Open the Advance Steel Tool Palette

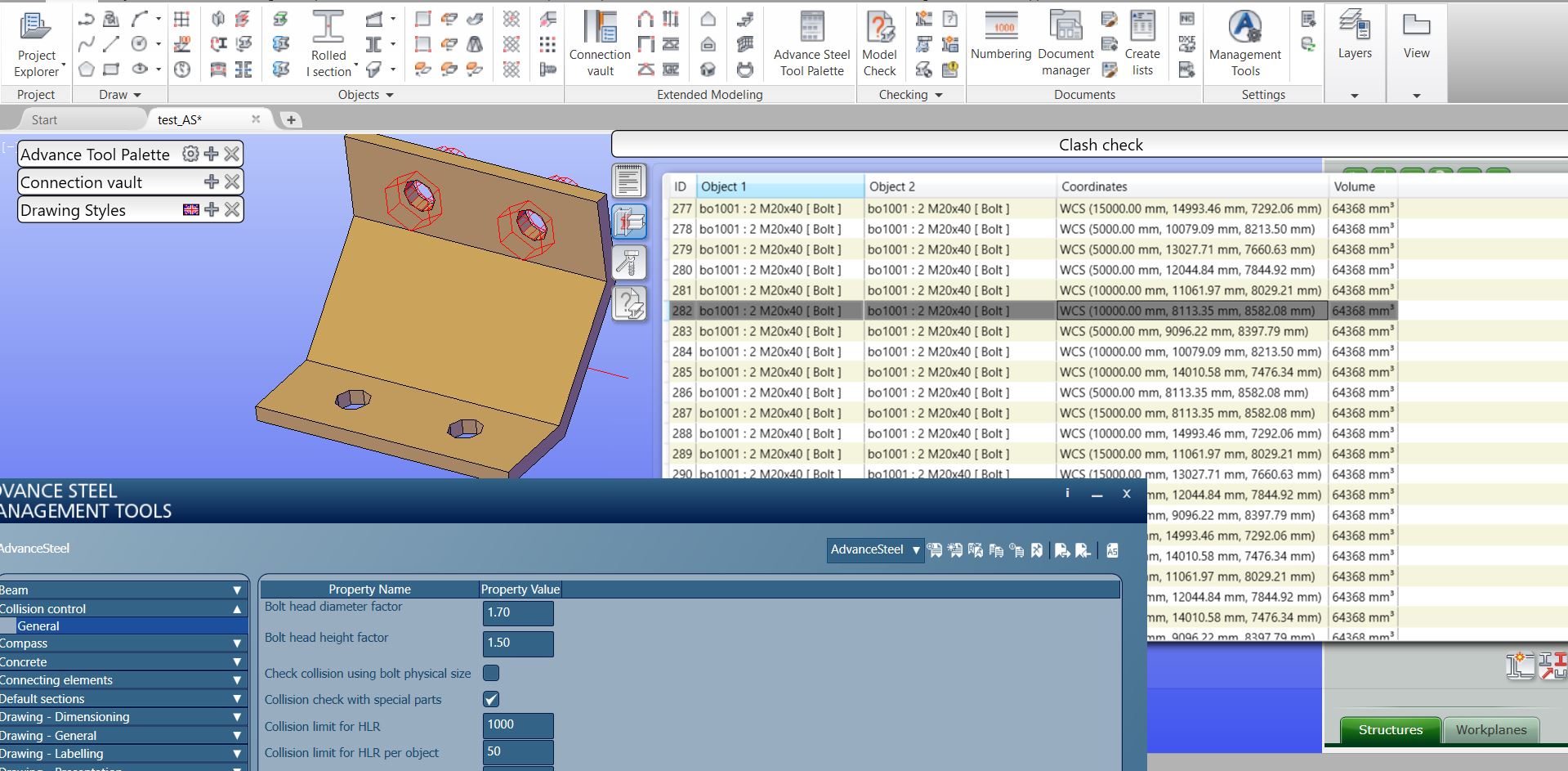811,44
